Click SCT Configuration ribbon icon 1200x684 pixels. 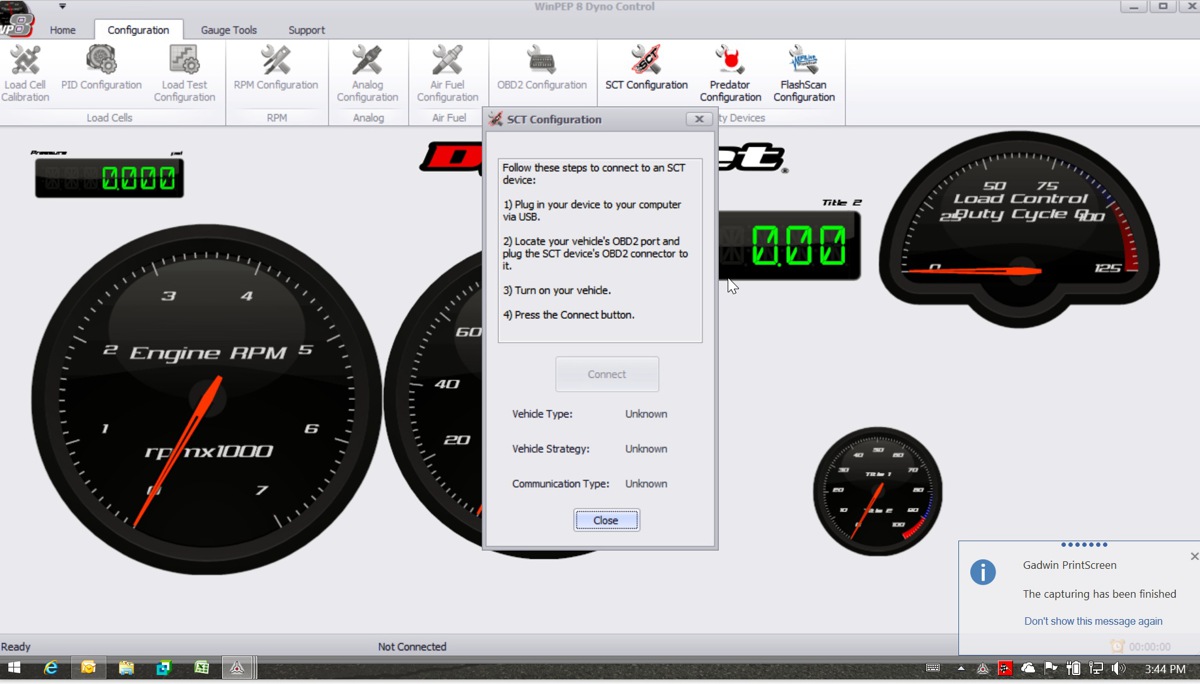(646, 68)
